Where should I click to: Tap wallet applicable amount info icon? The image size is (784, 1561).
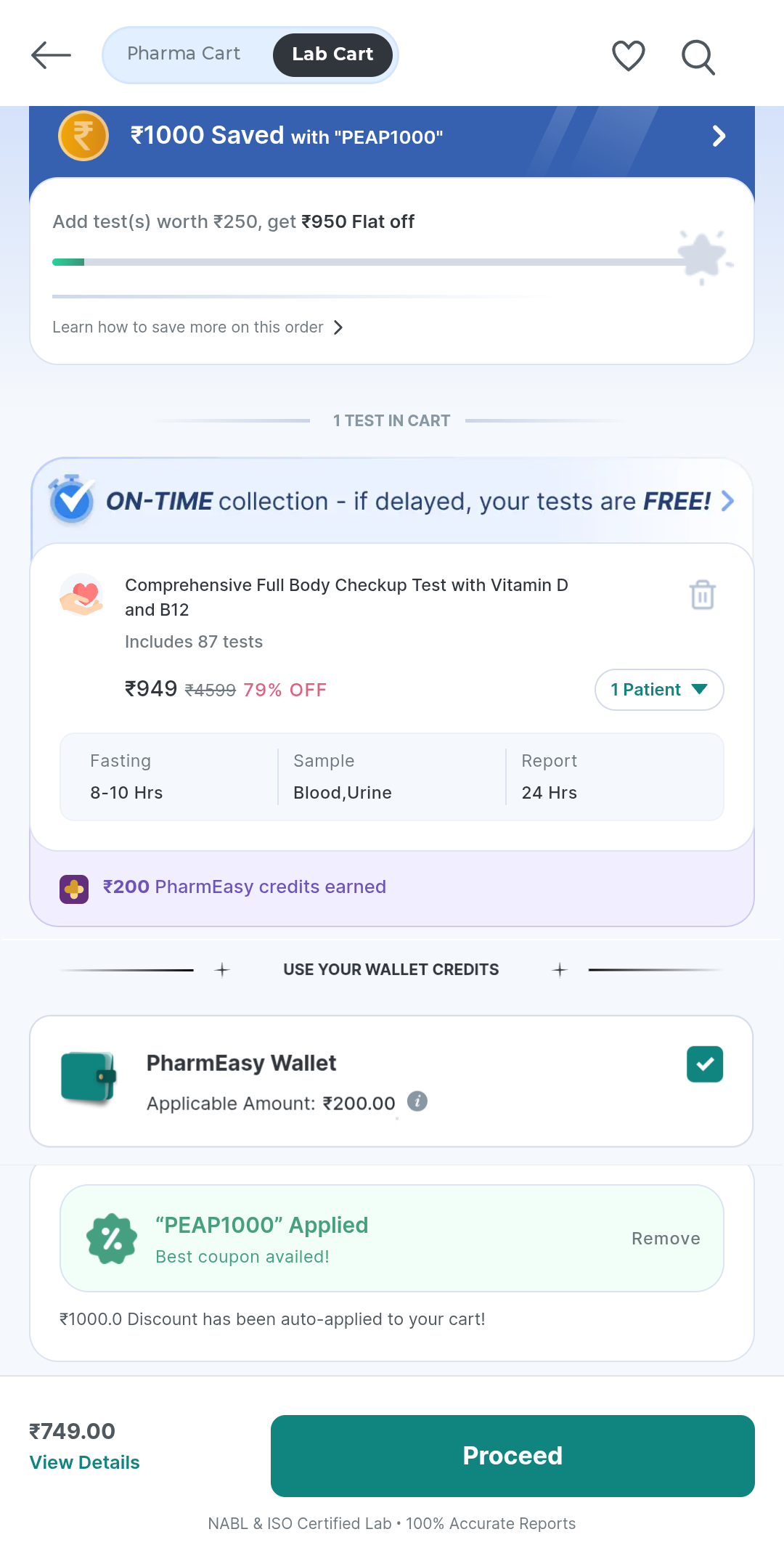coord(417,1101)
